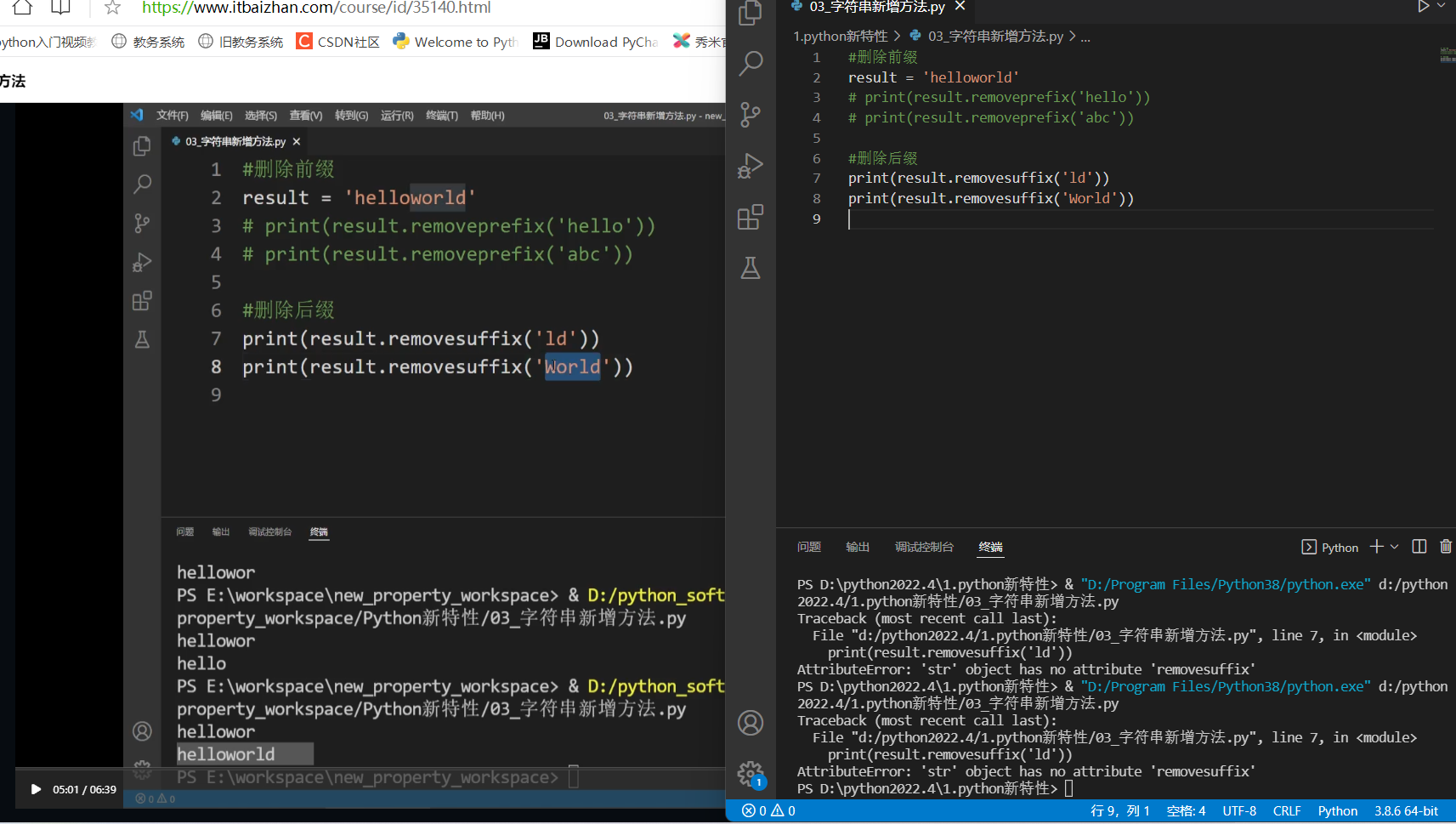This screenshot has height=824, width=1456.
Task: Click 终端 tab in video's VS Code panel
Action: coord(319,532)
